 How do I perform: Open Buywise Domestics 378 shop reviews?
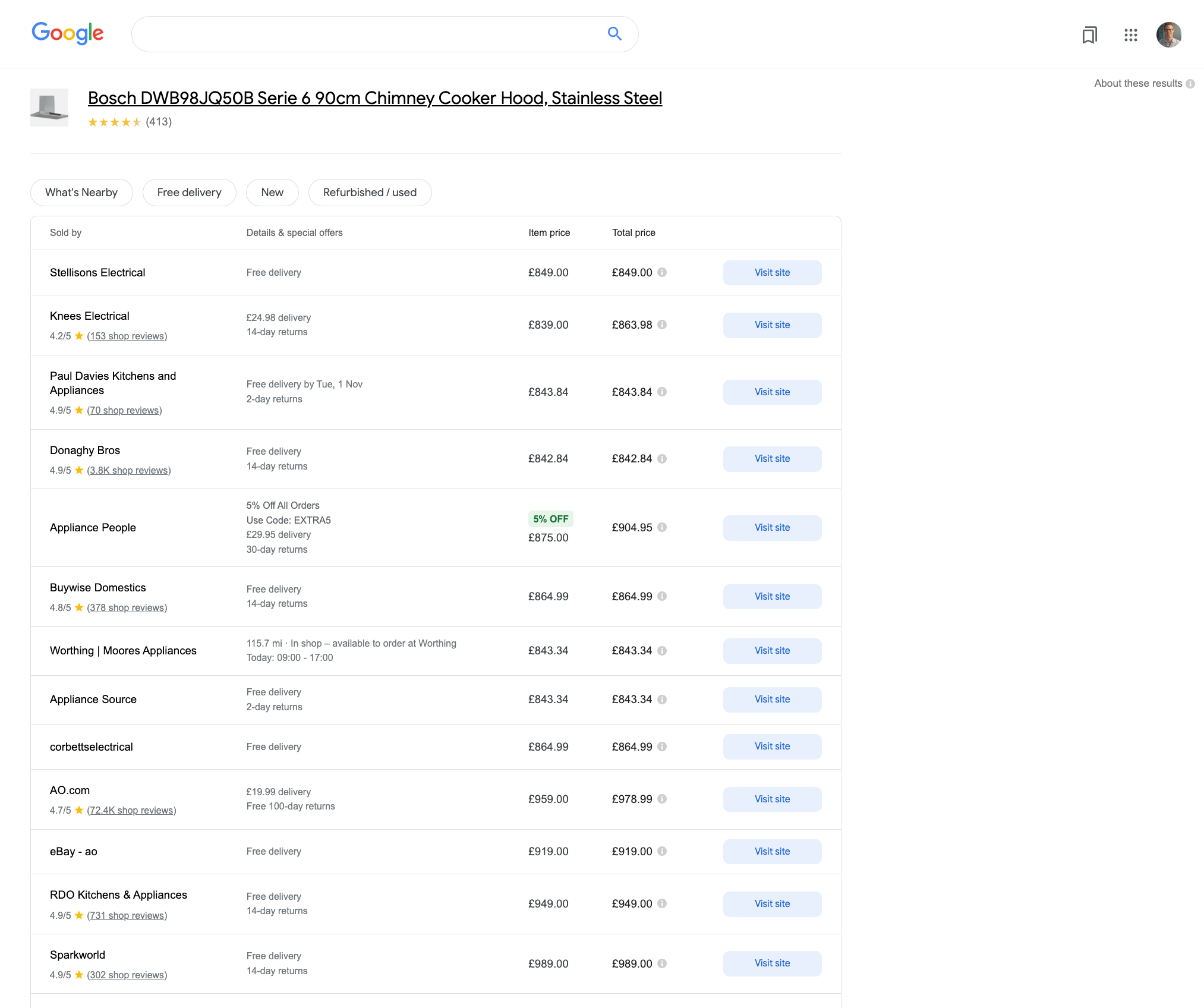[x=127, y=608]
